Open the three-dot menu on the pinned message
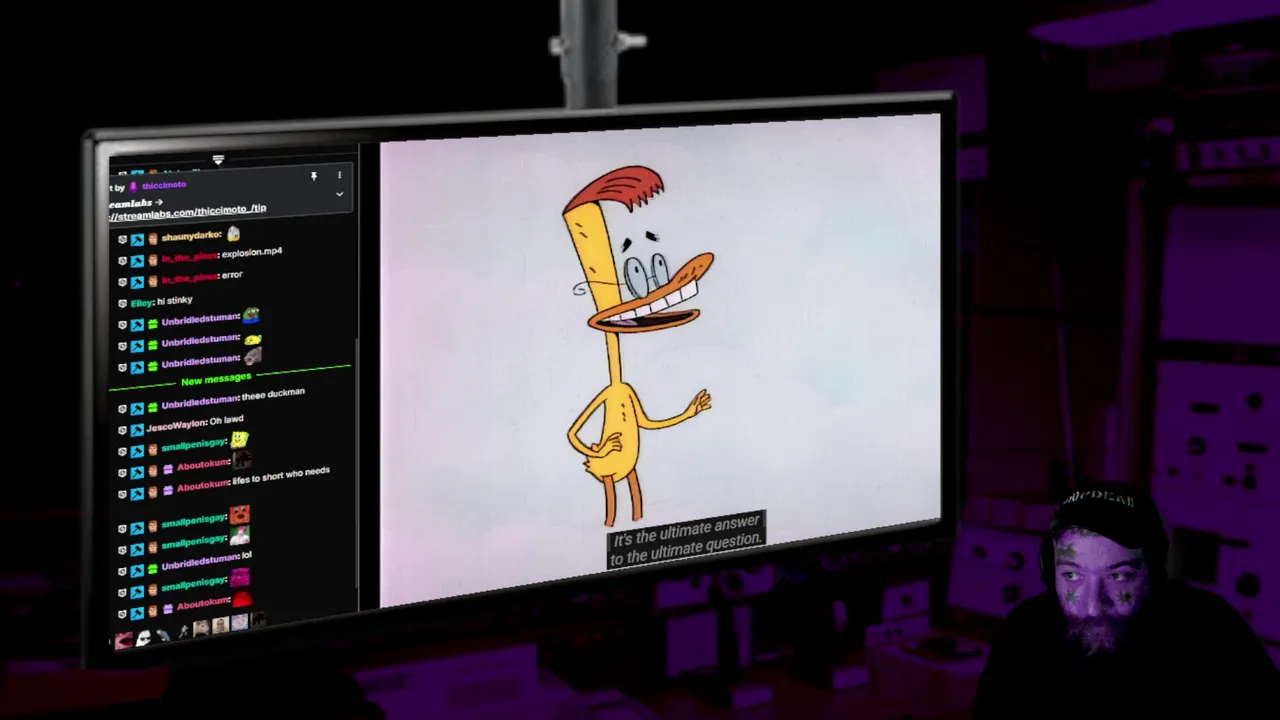1280x720 pixels. pos(339,176)
